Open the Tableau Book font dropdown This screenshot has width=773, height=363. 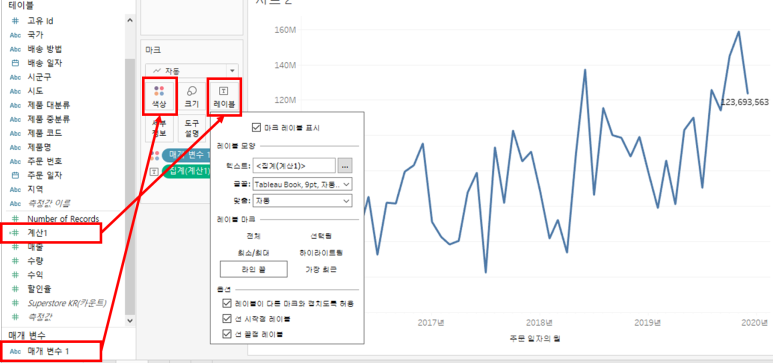pyautogui.click(x=302, y=184)
